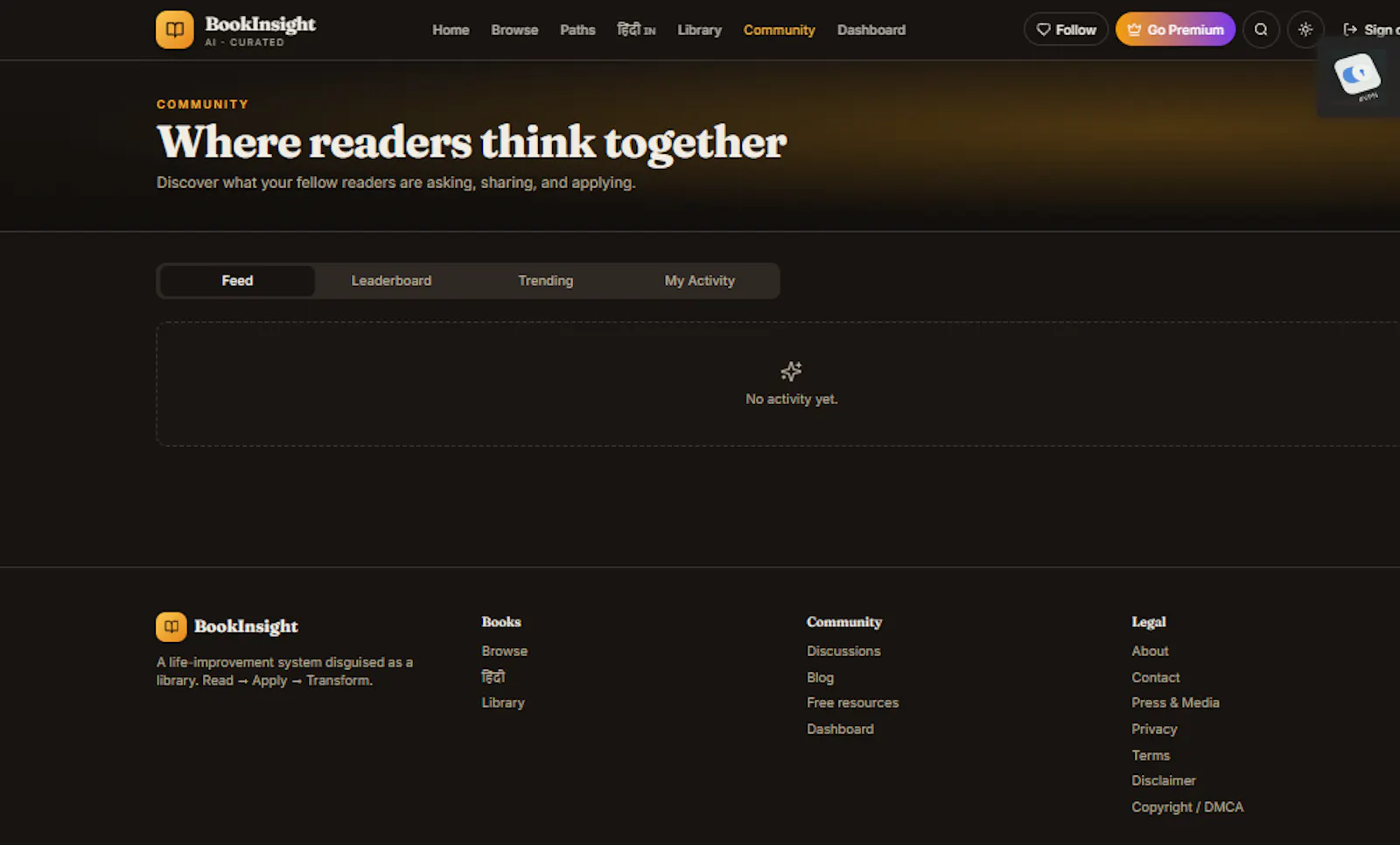Open the Privacy footer link

pos(1154,729)
